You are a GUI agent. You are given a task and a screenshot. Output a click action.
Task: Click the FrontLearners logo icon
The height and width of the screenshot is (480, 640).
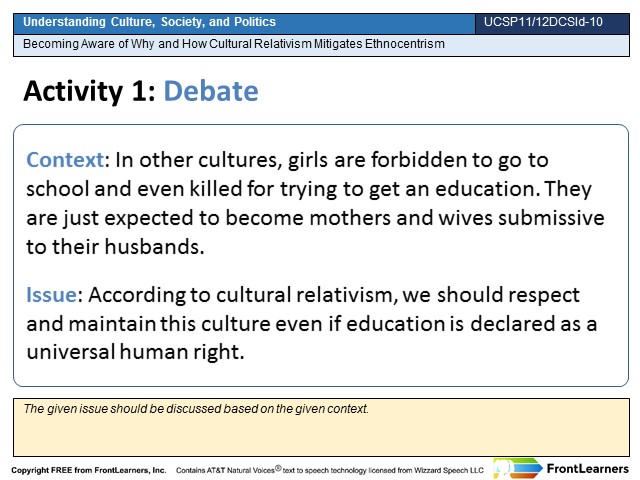tap(517, 468)
